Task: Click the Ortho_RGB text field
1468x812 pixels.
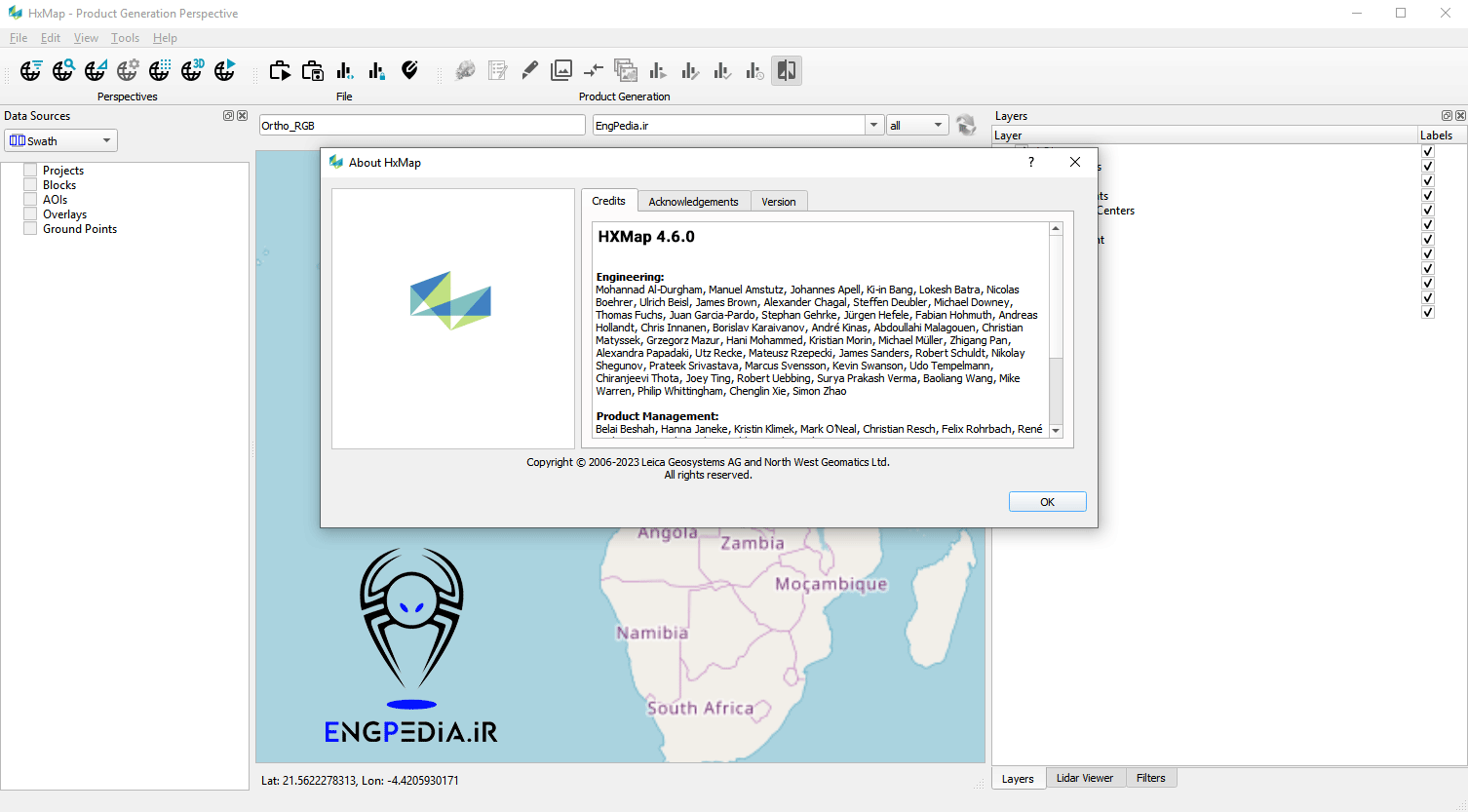Action: coord(422,125)
